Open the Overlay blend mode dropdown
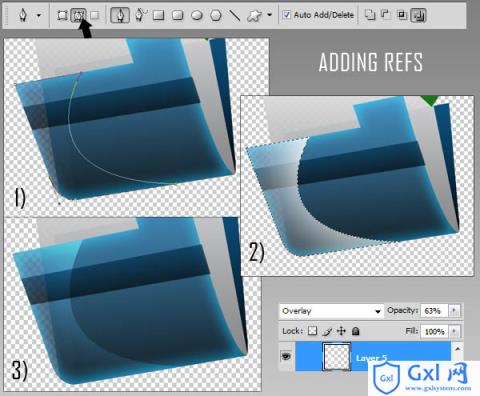This screenshot has height=396, width=480. (331, 311)
